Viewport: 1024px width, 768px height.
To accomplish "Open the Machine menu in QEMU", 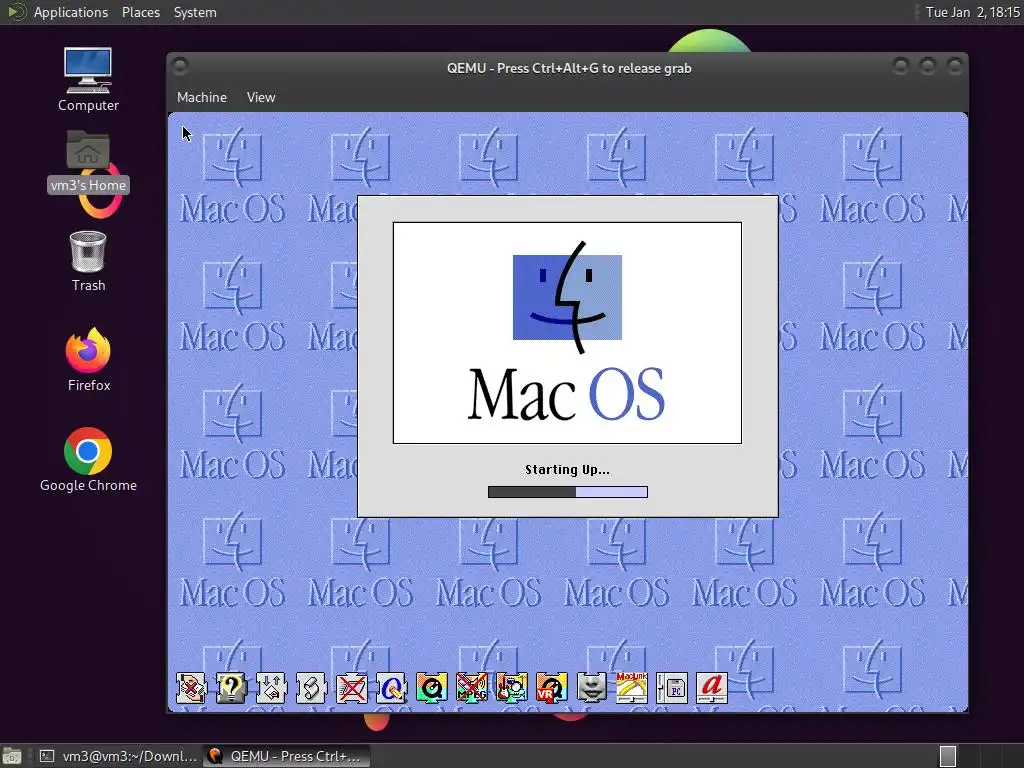I will point(202,97).
